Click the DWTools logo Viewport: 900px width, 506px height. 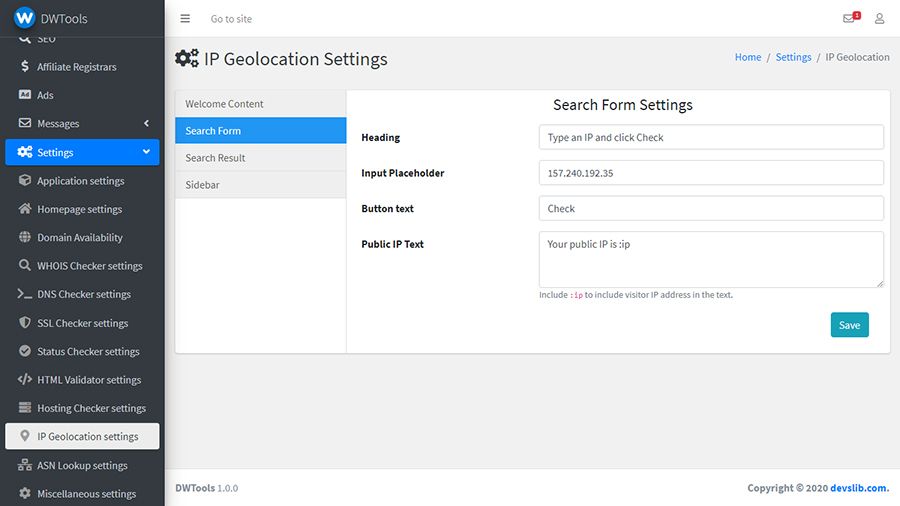(x=24, y=18)
